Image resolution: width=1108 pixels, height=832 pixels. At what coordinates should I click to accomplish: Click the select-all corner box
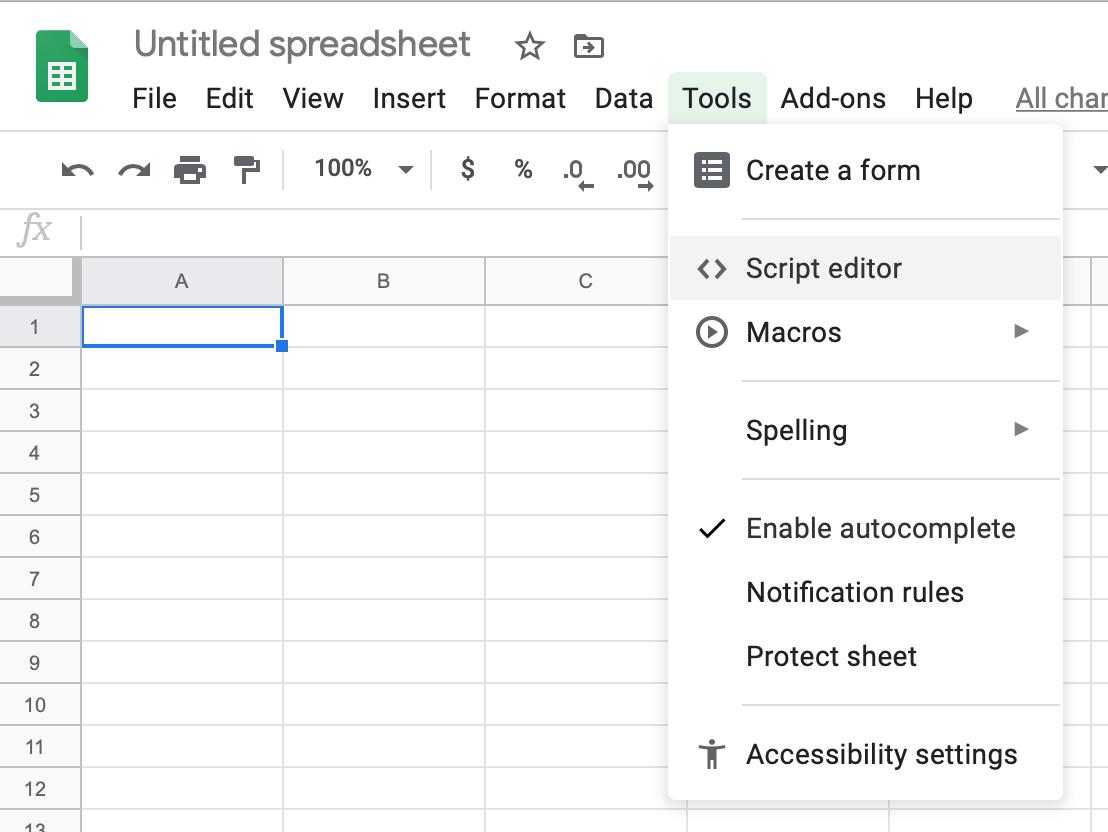pos(36,276)
